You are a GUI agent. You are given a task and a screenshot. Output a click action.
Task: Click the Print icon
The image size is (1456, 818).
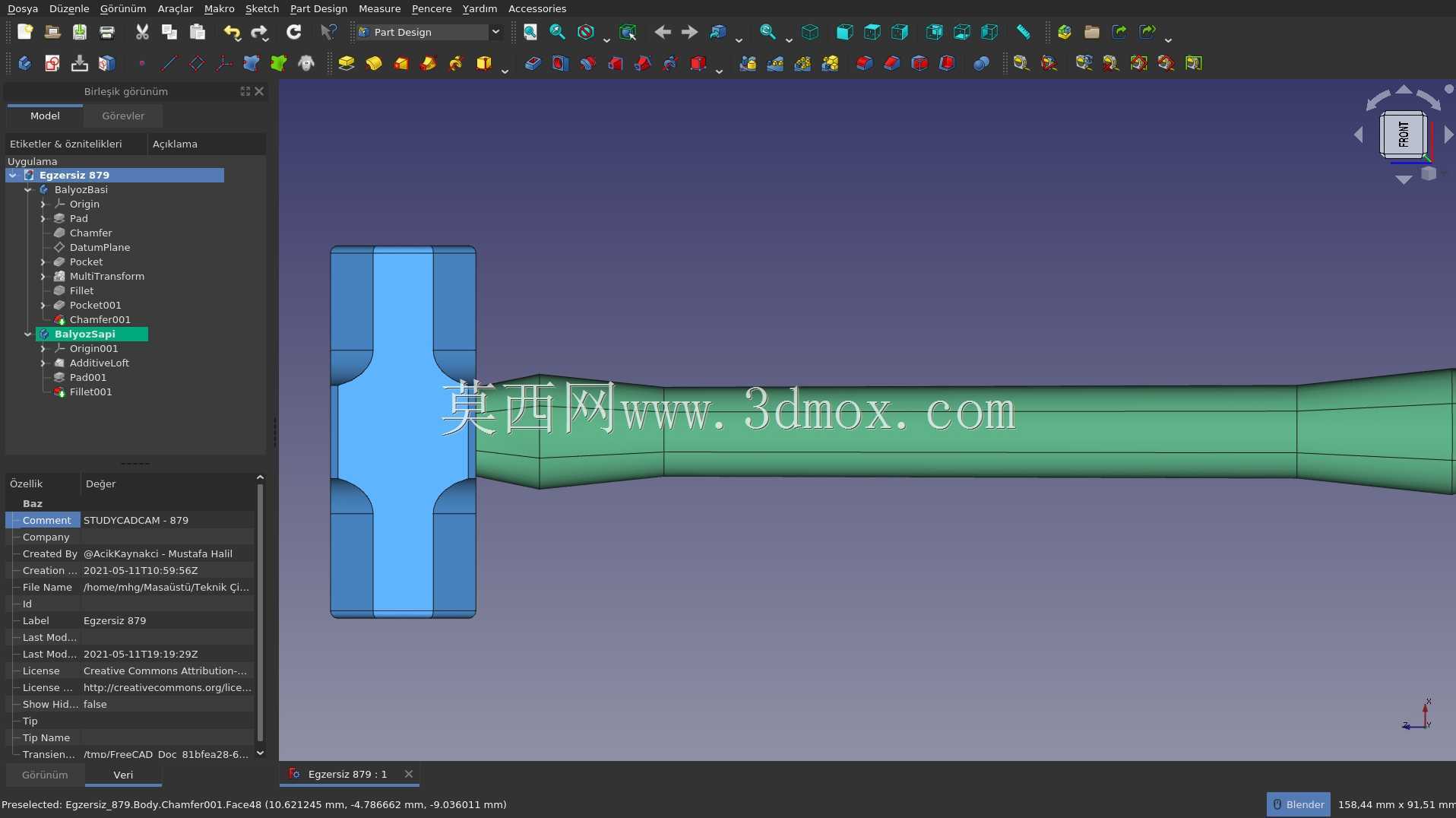[x=107, y=32]
